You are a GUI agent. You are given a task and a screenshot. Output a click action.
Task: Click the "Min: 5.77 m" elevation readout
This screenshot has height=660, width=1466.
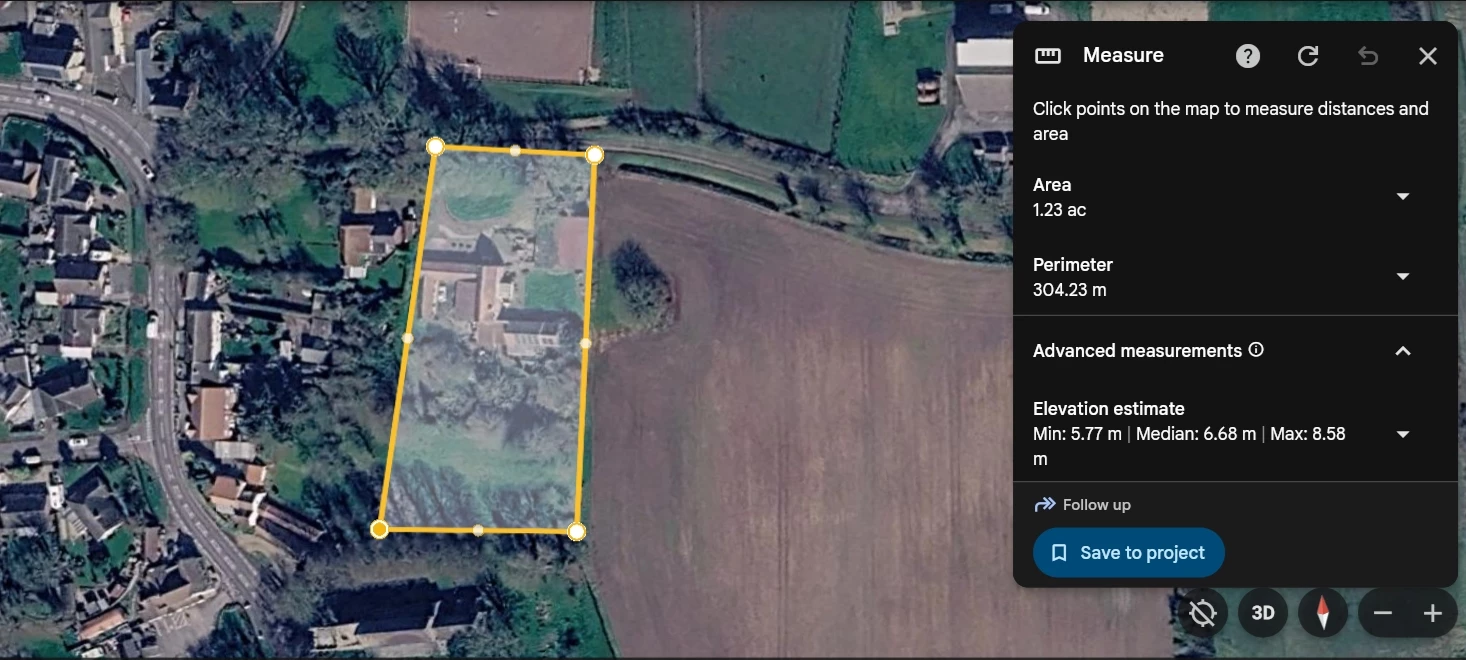(1079, 434)
